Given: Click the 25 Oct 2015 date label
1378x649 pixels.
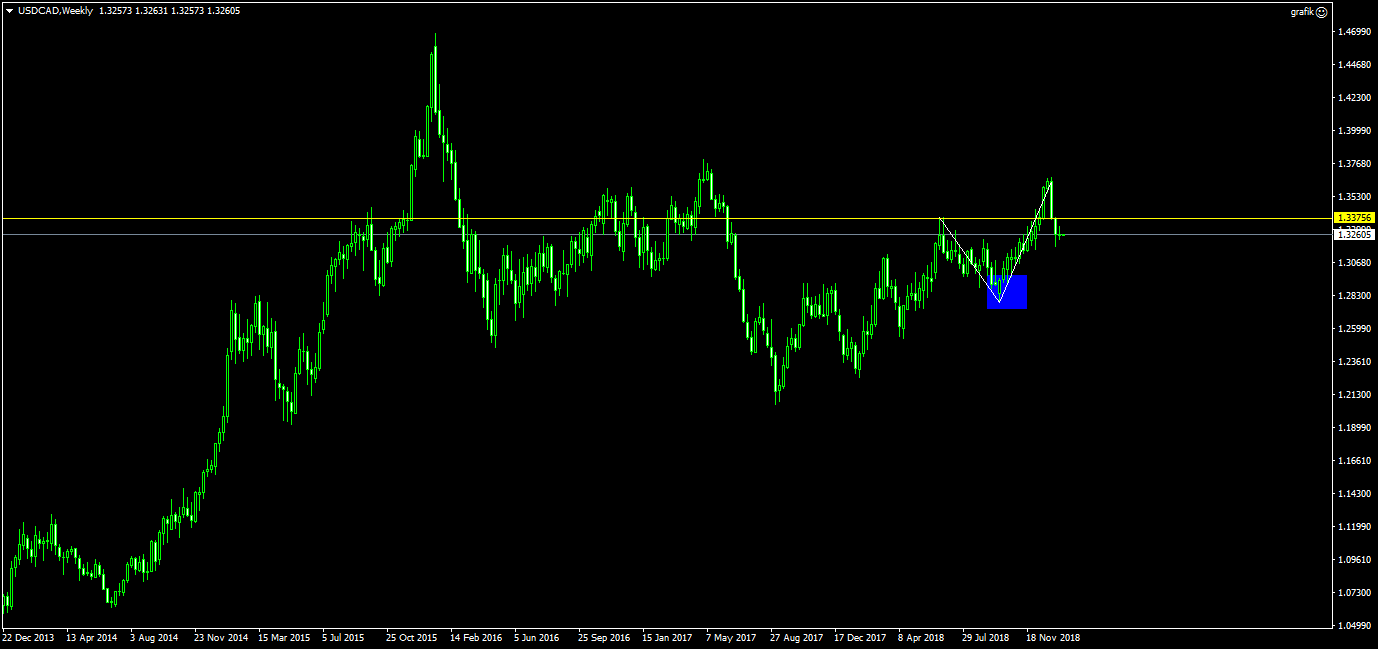Looking at the screenshot, I should coord(412,637).
